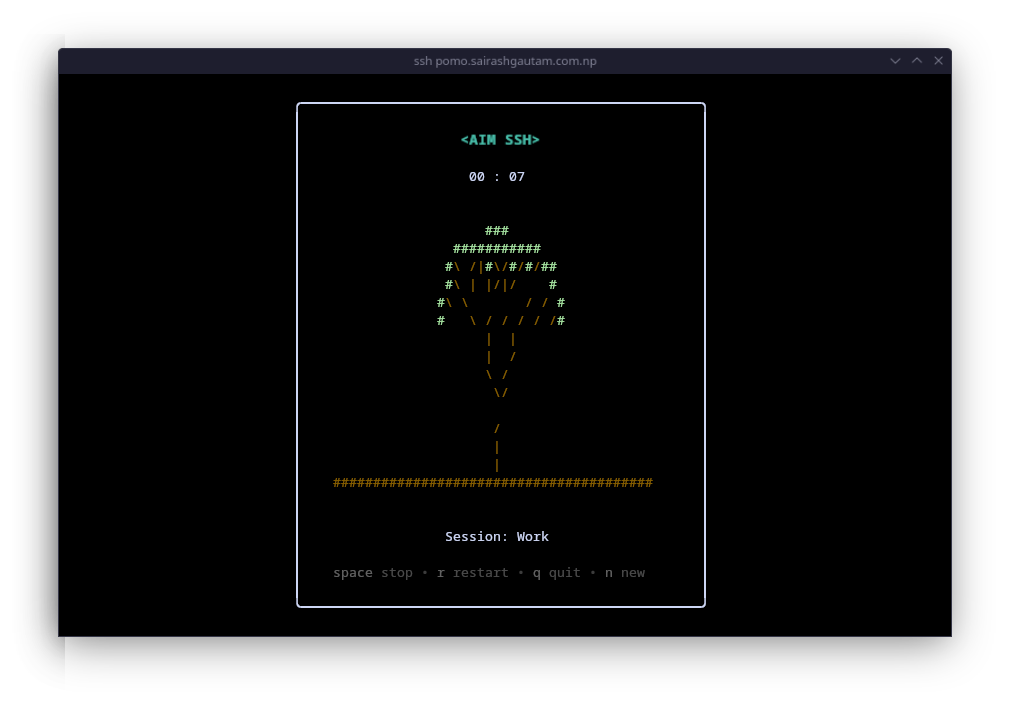Click the "stop" action label

(397, 573)
